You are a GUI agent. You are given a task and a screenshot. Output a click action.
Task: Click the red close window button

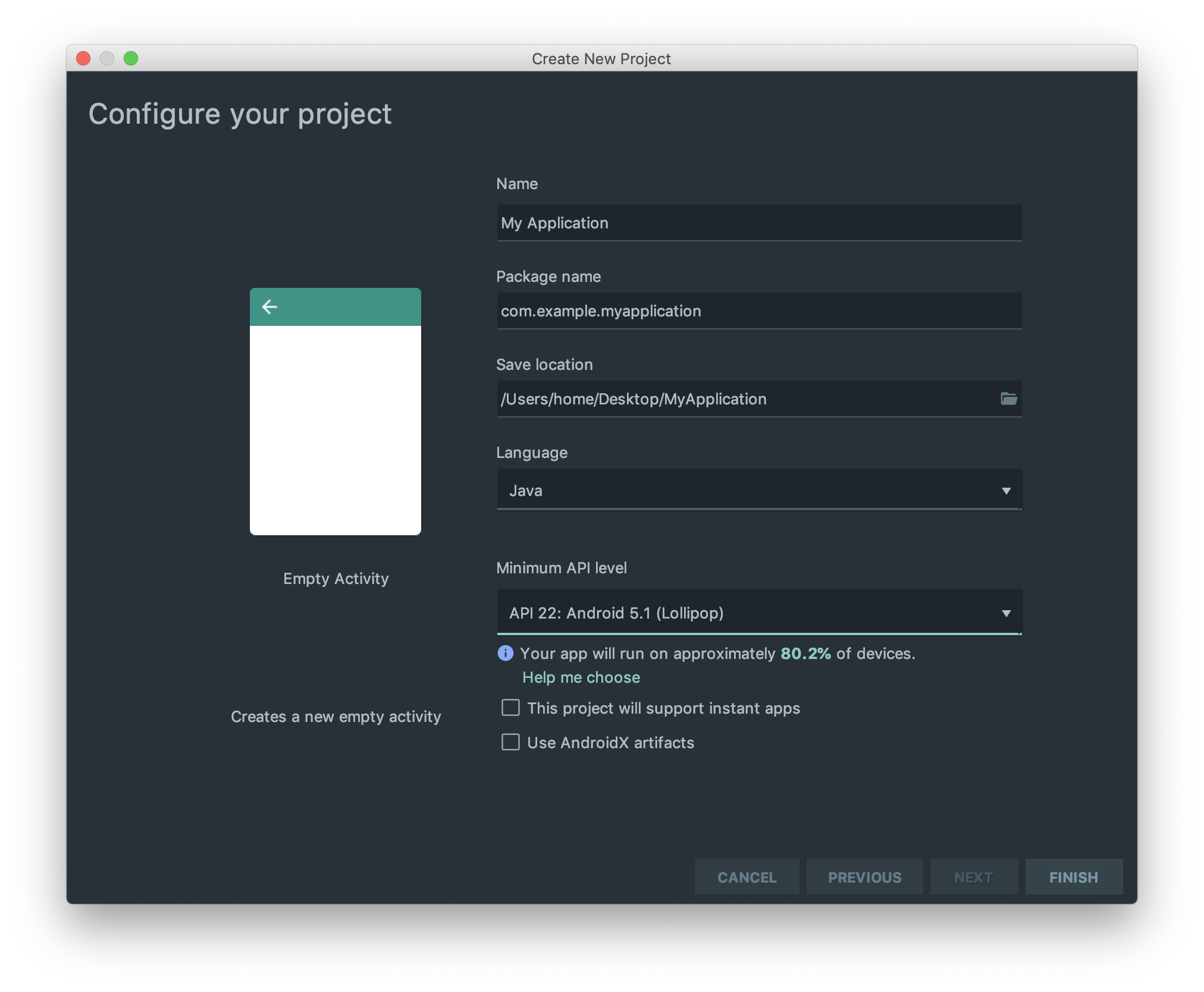coord(83,58)
